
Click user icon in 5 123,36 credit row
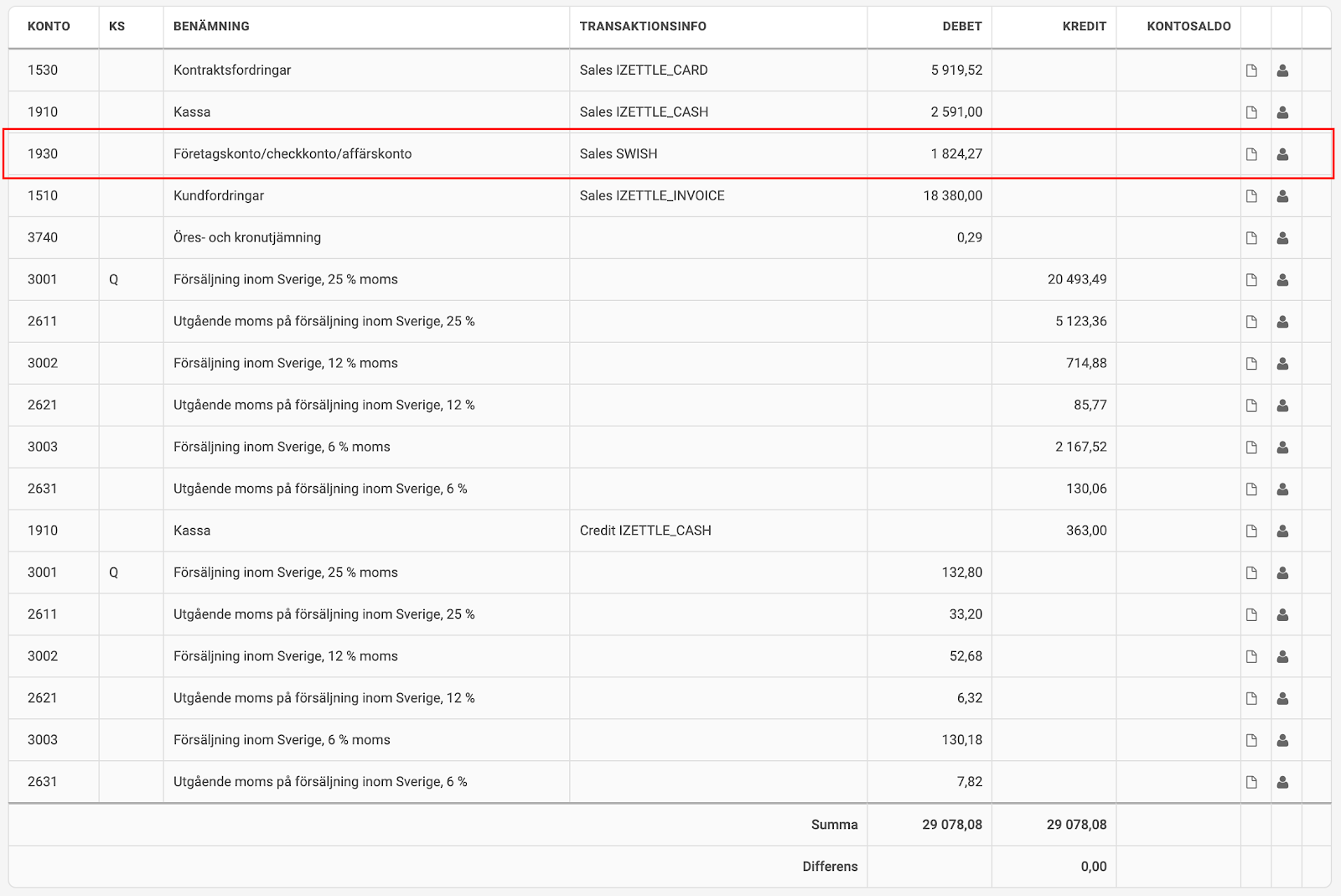1282,322
